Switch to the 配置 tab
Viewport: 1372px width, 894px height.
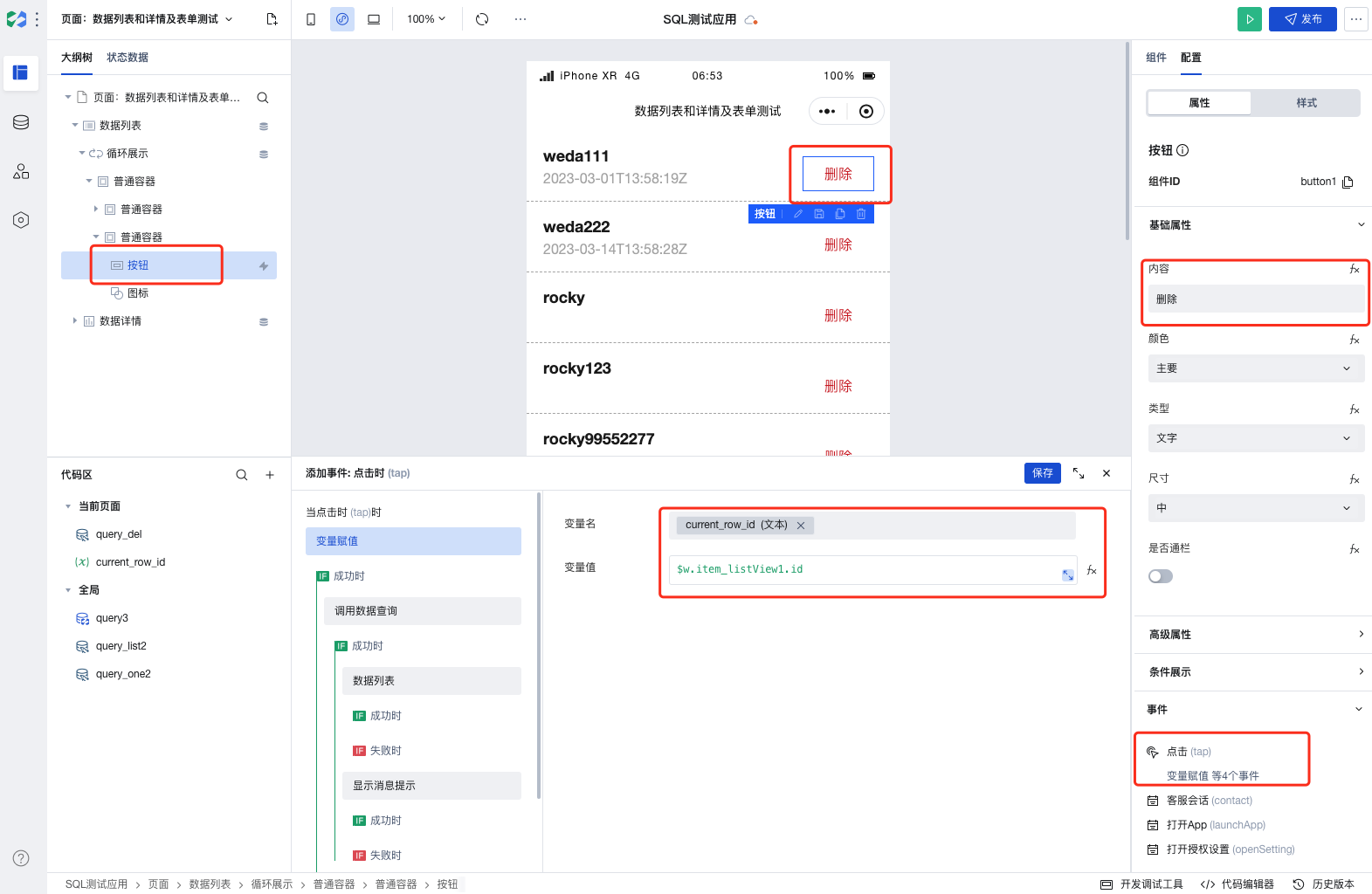pos(1191,58)
